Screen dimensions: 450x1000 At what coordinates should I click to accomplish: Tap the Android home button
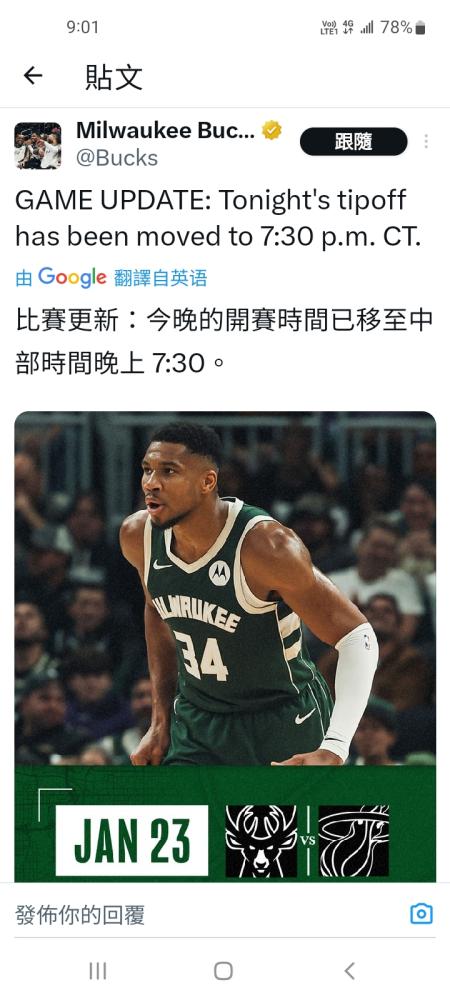[223, 971]
